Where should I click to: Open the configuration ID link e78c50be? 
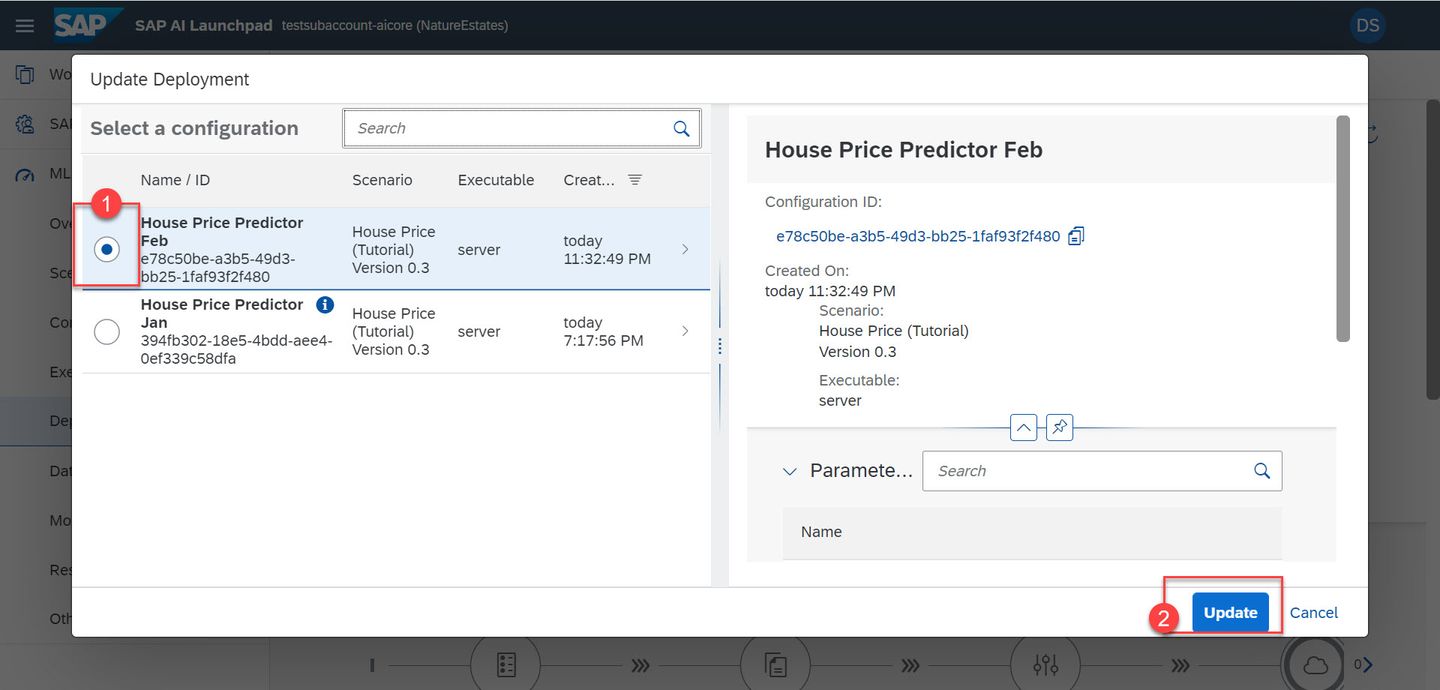[918, 236]
